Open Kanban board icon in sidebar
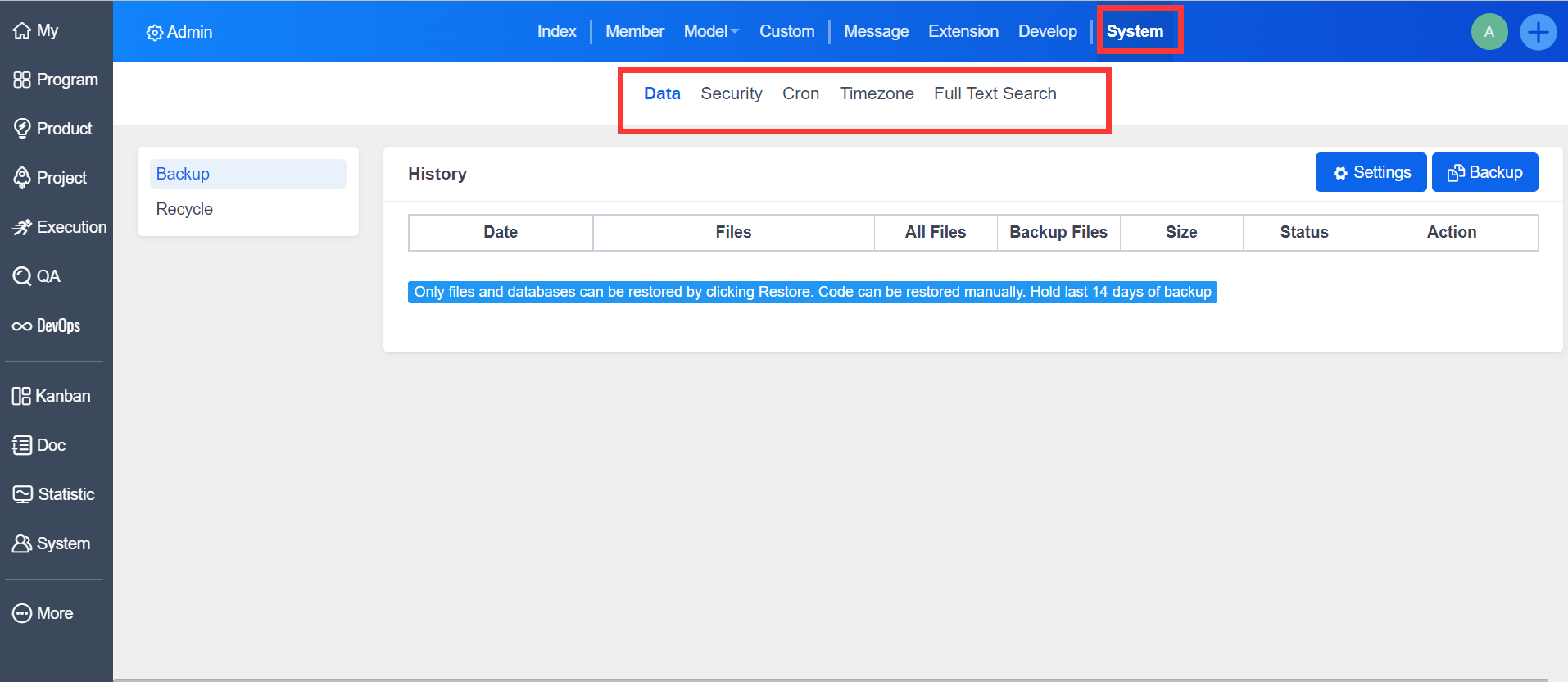The width and height of the screenshot is (1568, 682). coord(21,396)
